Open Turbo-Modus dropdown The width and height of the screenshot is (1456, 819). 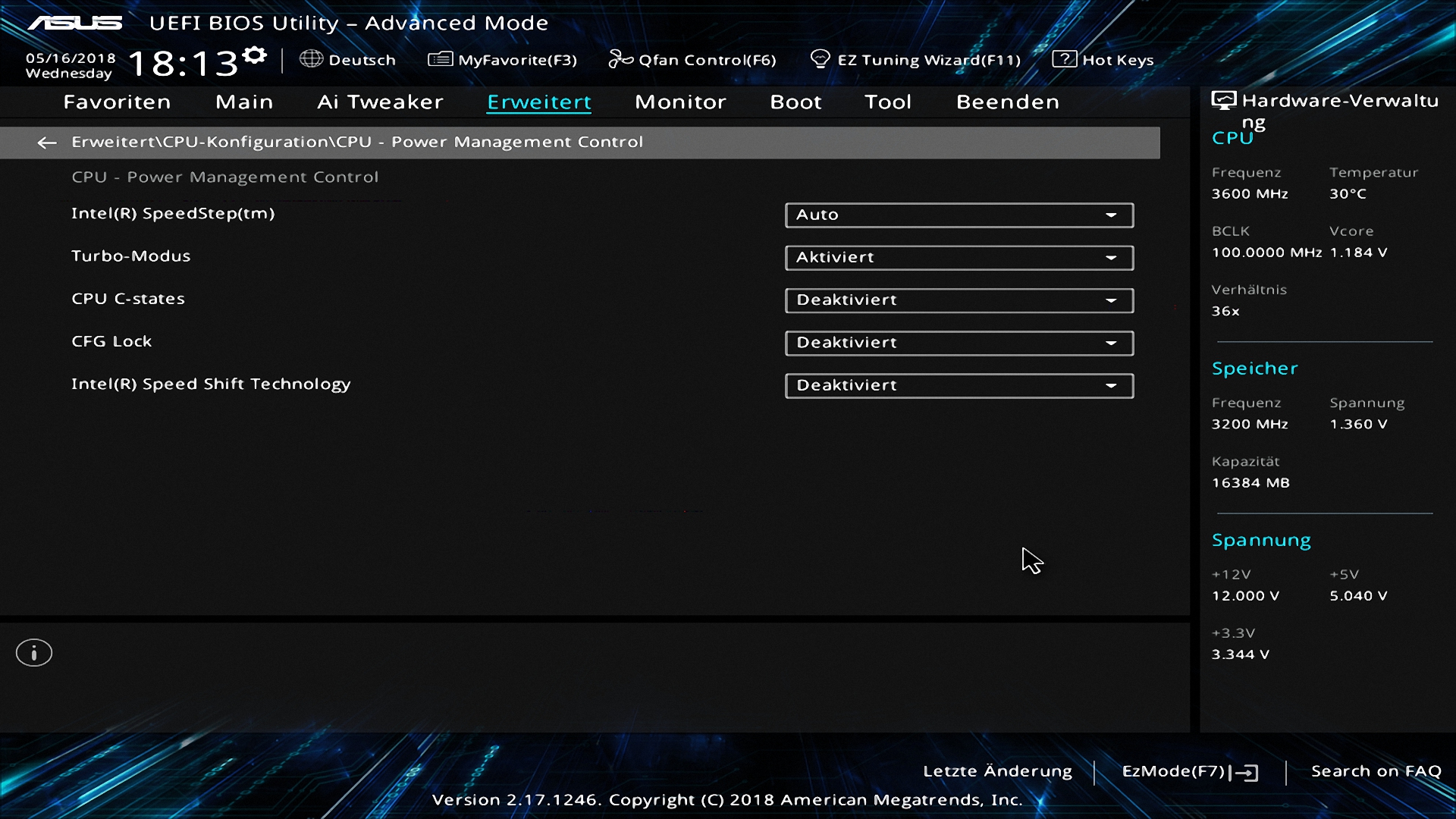(x=959, y=258)
